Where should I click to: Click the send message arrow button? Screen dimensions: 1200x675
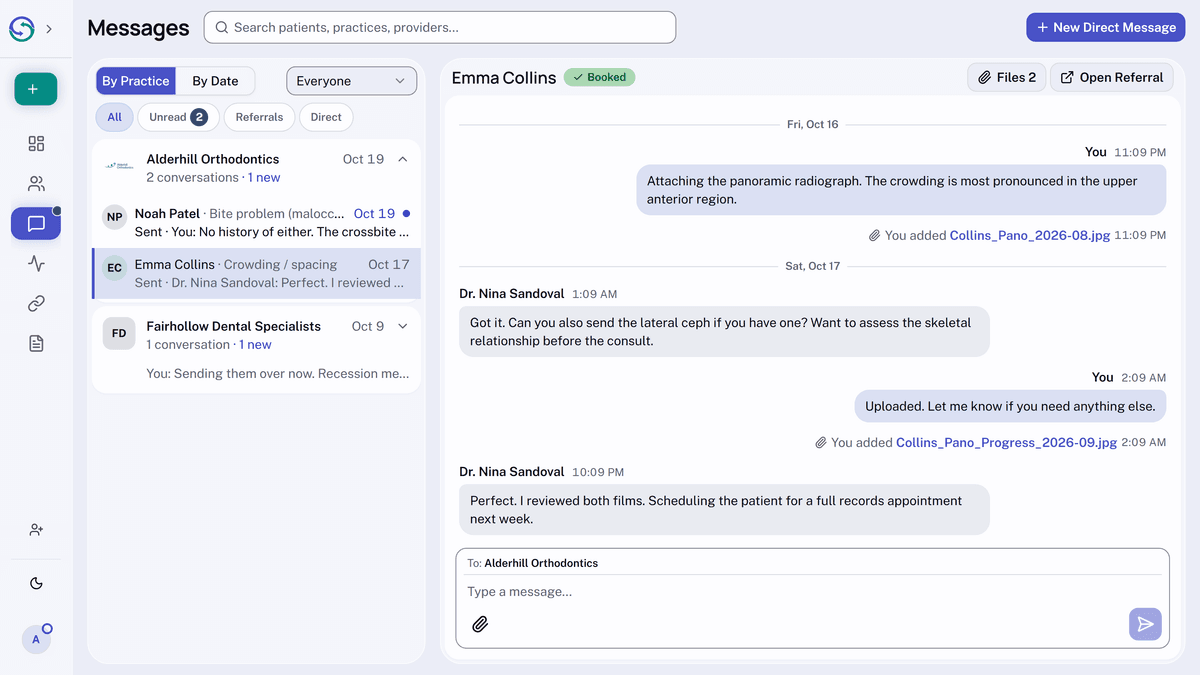[1146, 624]
